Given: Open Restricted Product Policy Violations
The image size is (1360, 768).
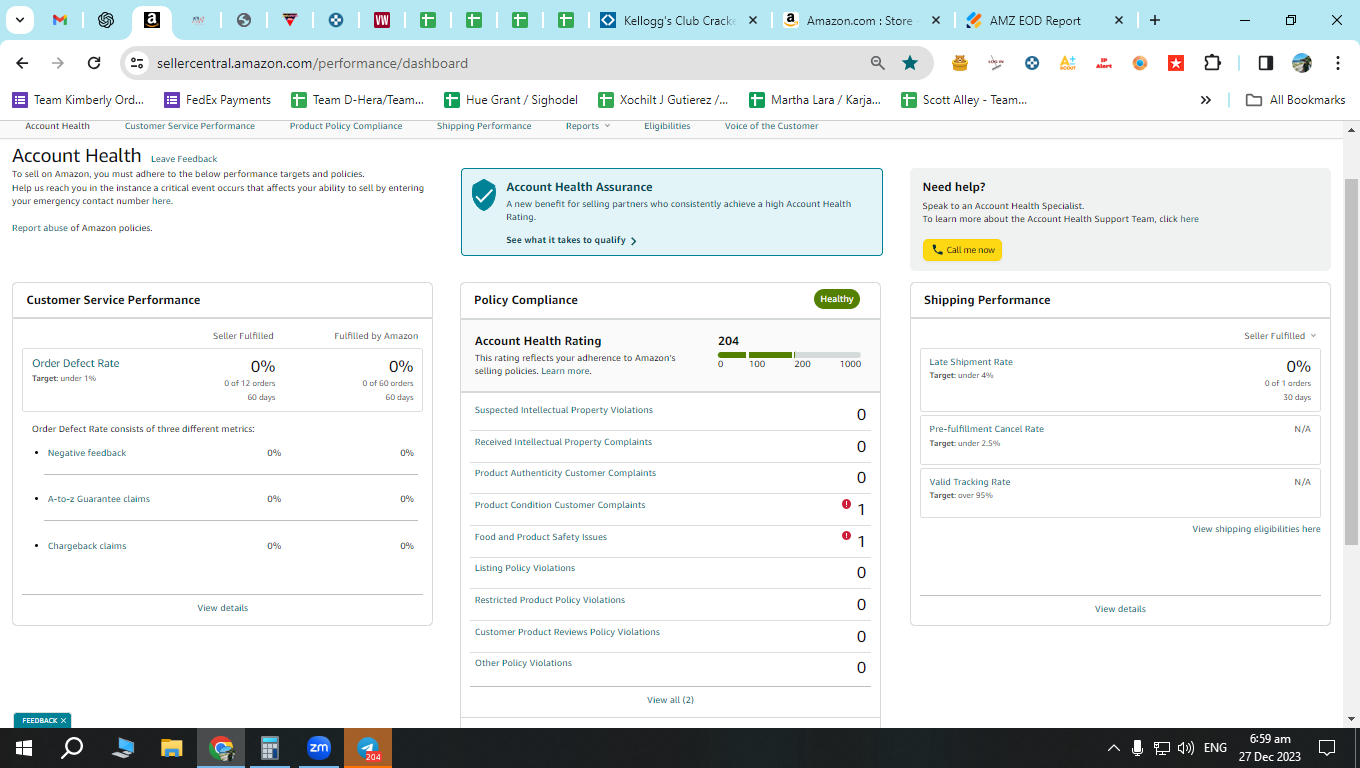Looking at the screenshot, I should 550,600.
